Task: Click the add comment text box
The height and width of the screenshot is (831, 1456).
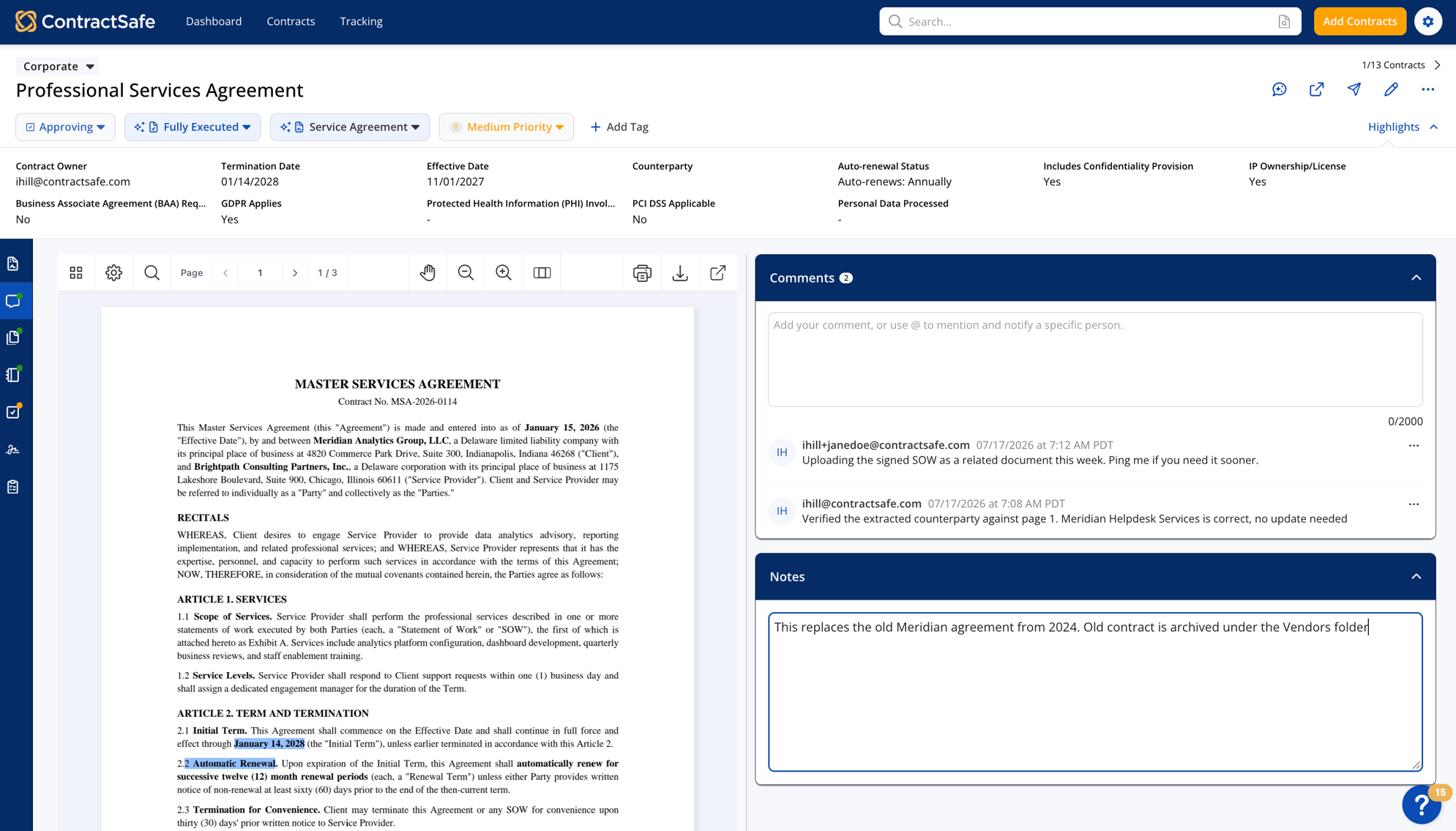Action: pos(1094,359)
